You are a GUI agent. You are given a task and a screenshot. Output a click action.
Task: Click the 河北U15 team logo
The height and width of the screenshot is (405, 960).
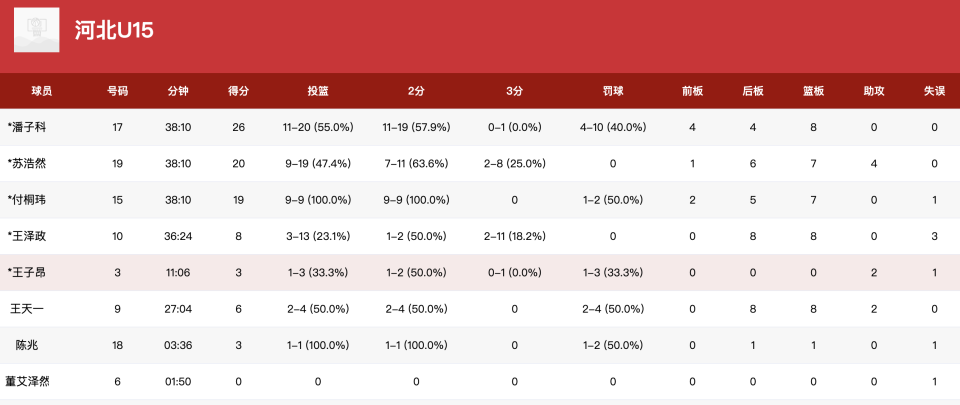(36, 30)
